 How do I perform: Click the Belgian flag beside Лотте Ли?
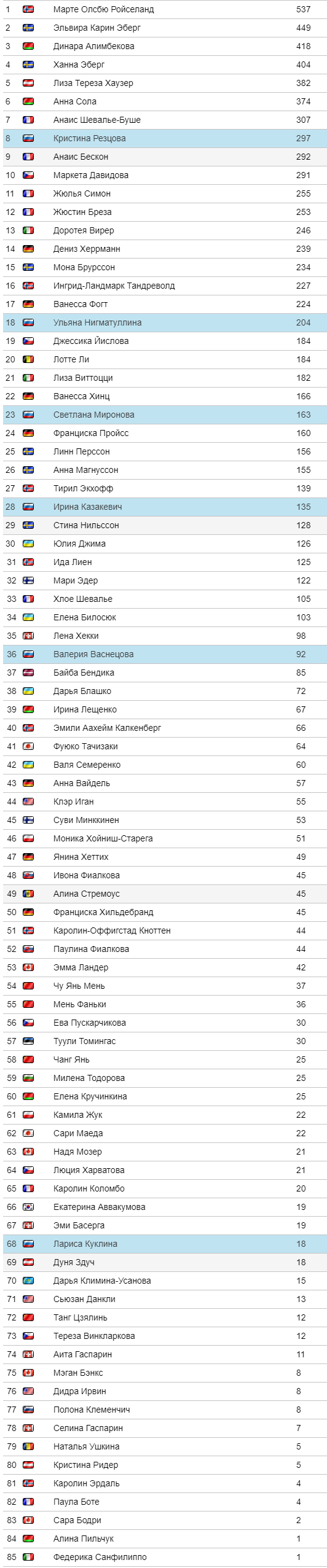[x=28, y=359]
